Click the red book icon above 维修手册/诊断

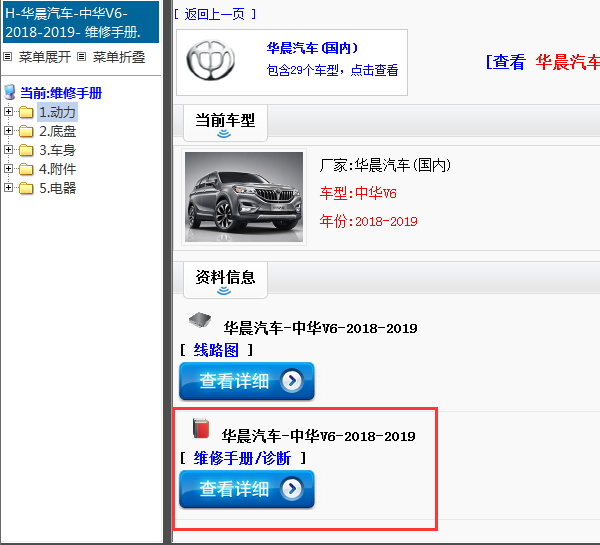coord(201,428)
